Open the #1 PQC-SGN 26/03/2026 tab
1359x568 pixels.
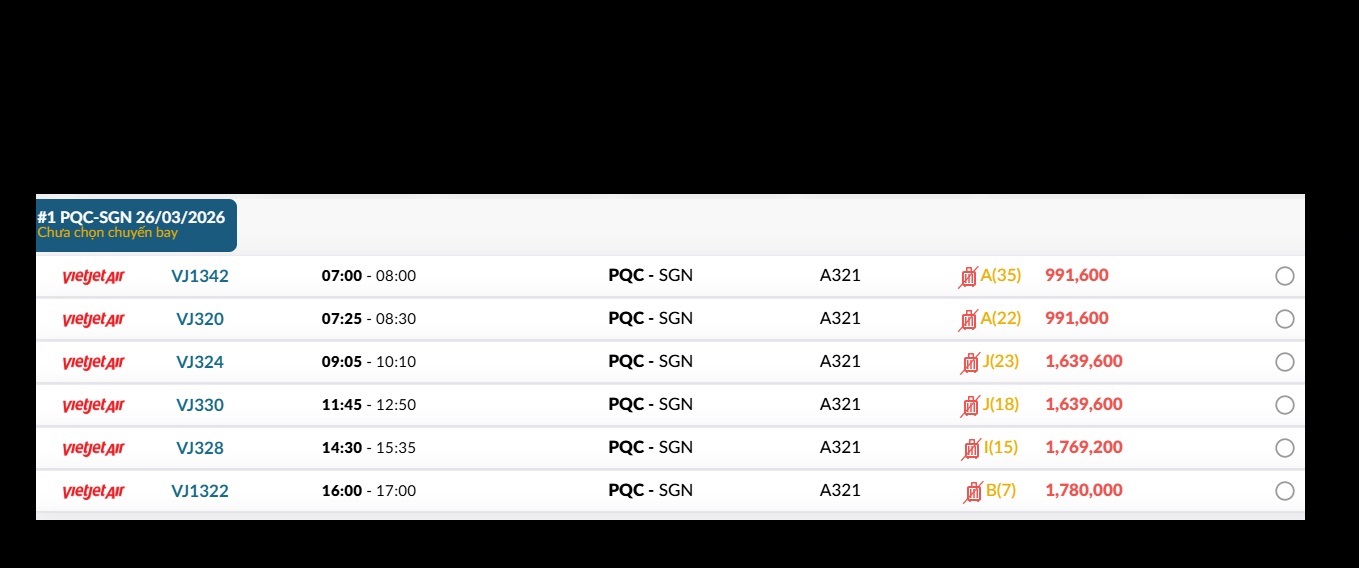(x=136, y=224)
